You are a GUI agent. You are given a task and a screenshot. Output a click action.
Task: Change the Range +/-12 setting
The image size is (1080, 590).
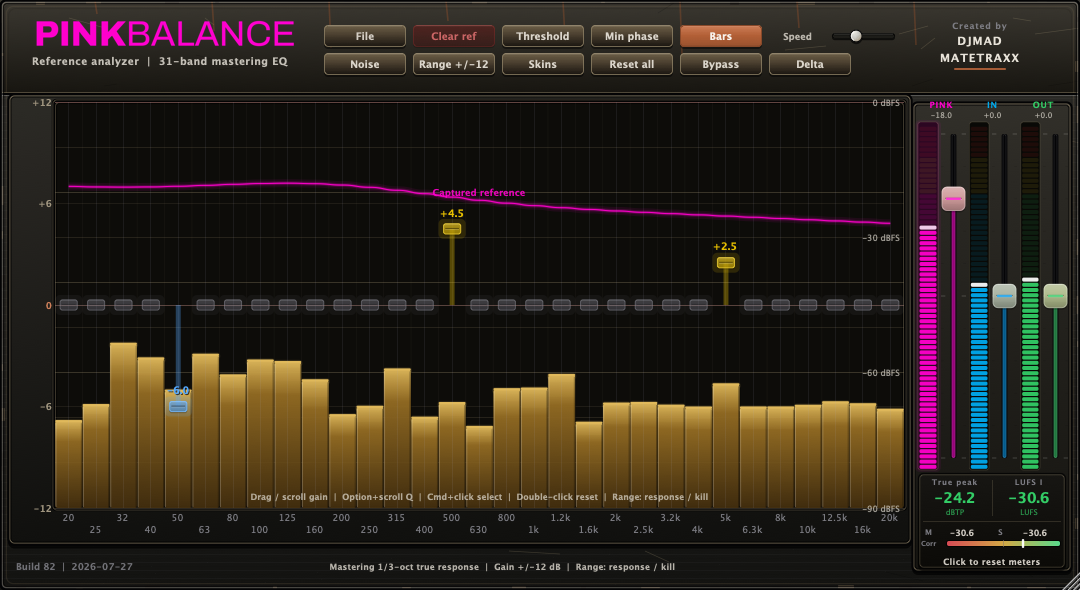(x=454, y=64)
